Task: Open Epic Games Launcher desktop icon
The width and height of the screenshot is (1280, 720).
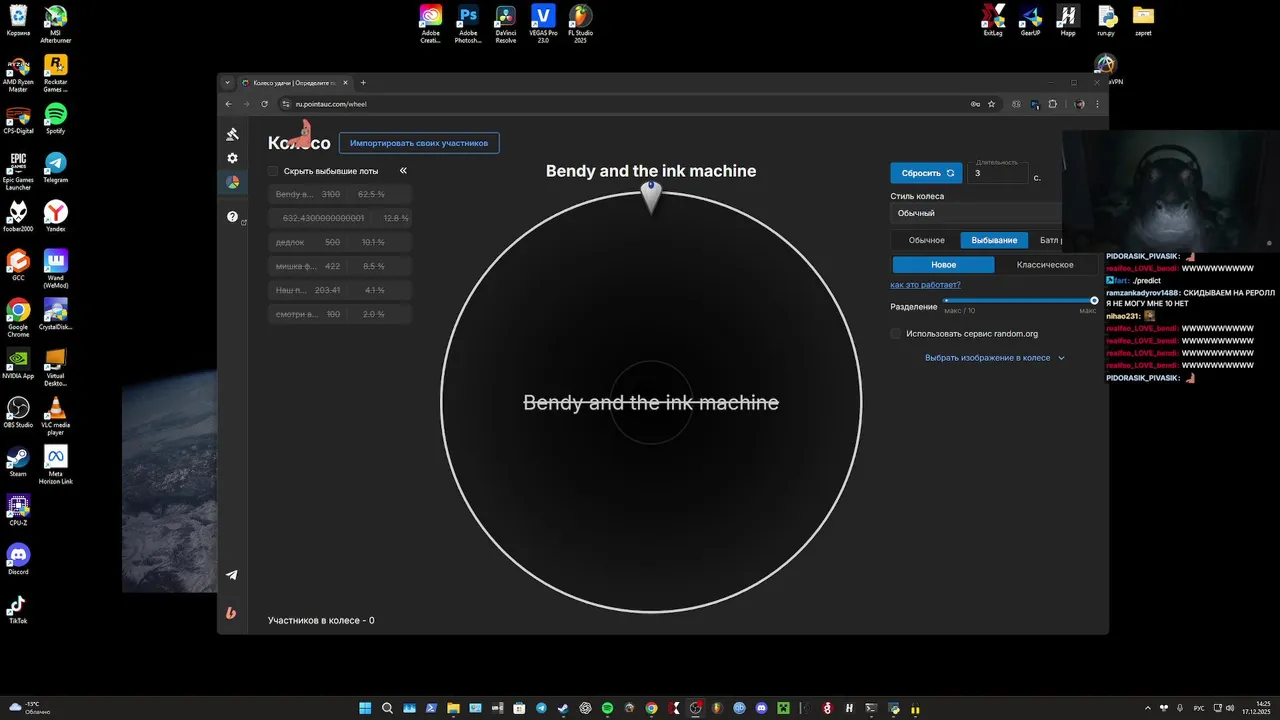Action: (18, 171)
